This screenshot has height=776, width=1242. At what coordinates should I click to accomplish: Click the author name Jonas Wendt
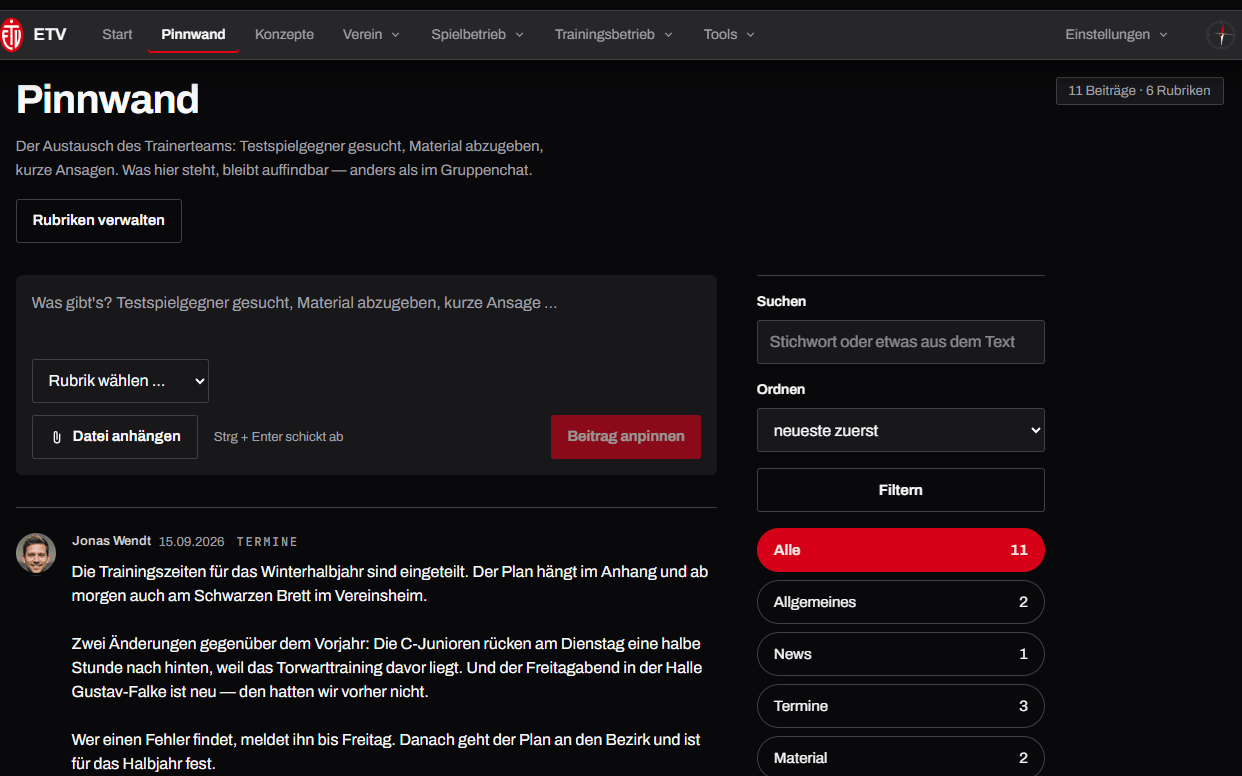112,541
